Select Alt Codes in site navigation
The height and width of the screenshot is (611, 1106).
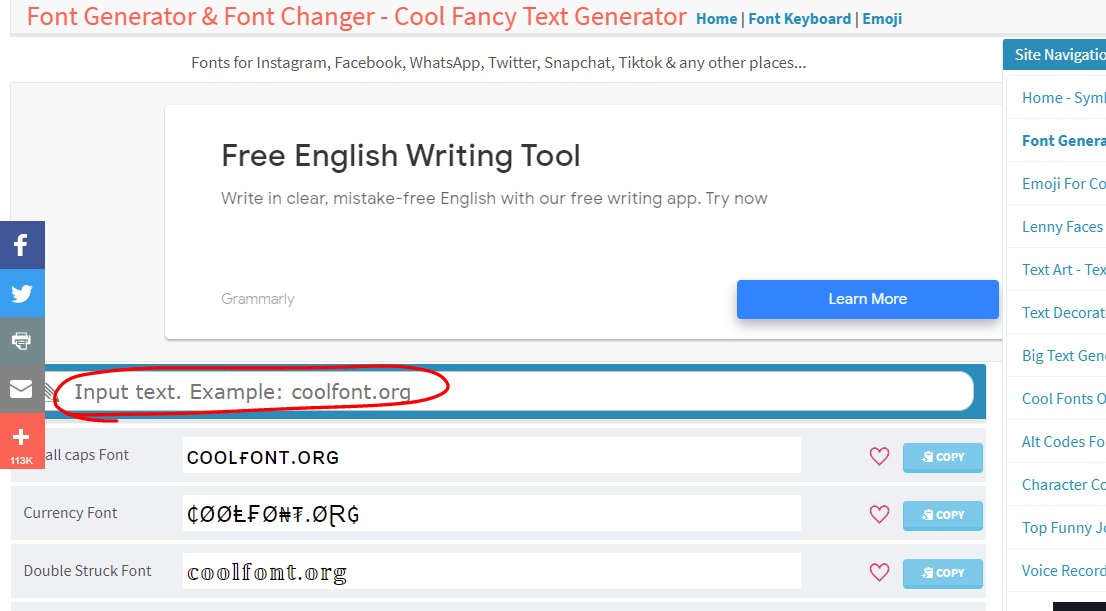pos(1063,442)
